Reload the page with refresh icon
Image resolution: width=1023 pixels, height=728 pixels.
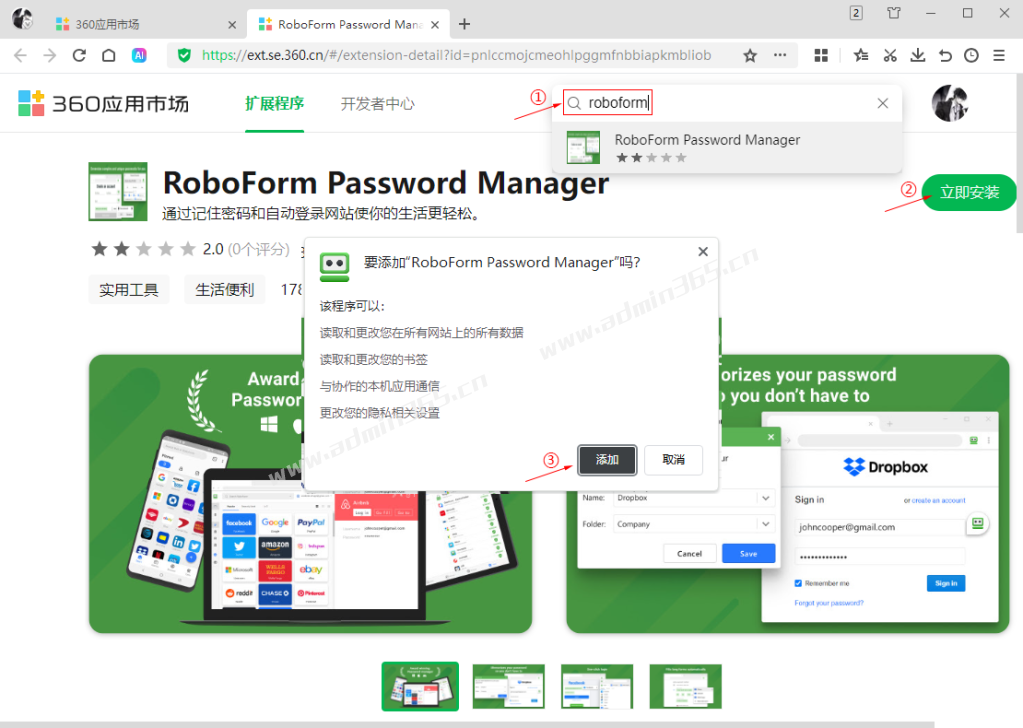point(80,55)
